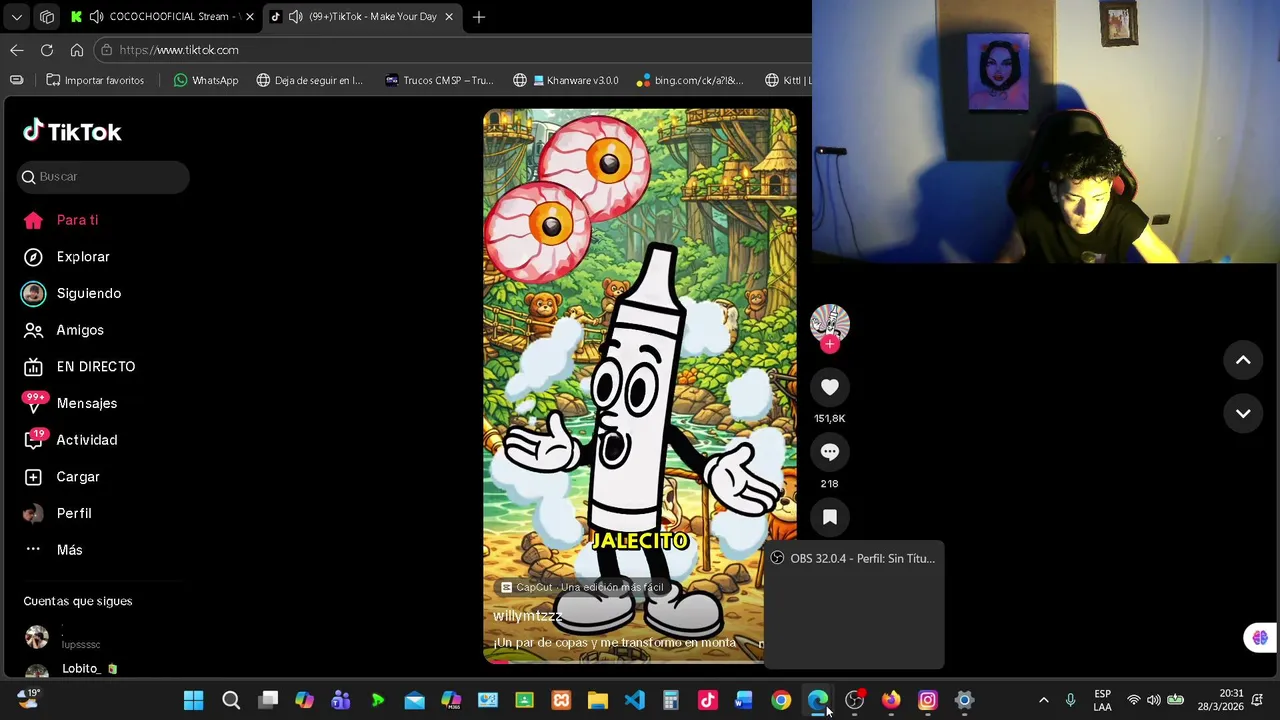View site info lock icon
Screen dimensions: 1280x720
tap(106, 50)
